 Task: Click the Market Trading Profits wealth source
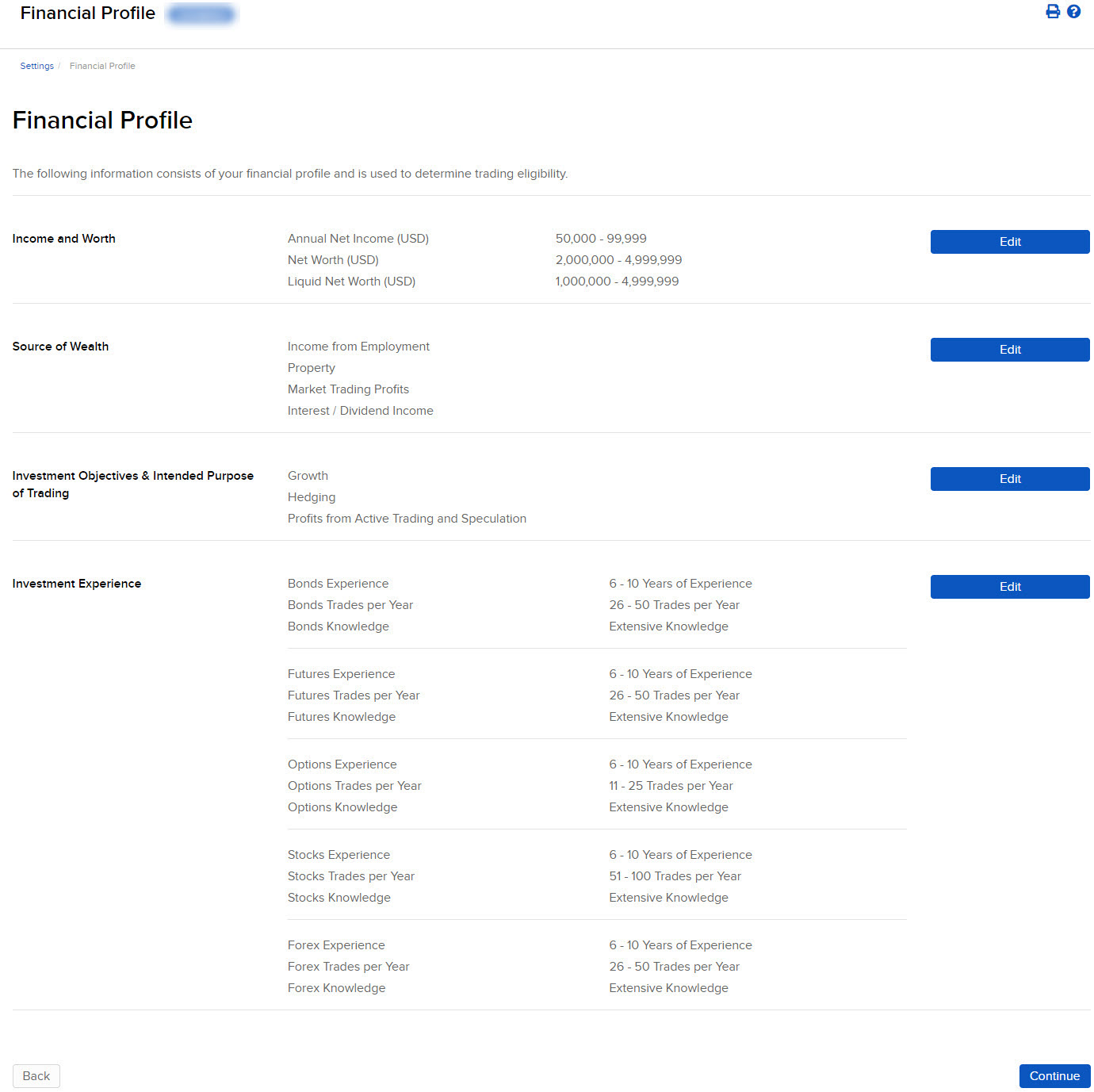coord(348,389)
